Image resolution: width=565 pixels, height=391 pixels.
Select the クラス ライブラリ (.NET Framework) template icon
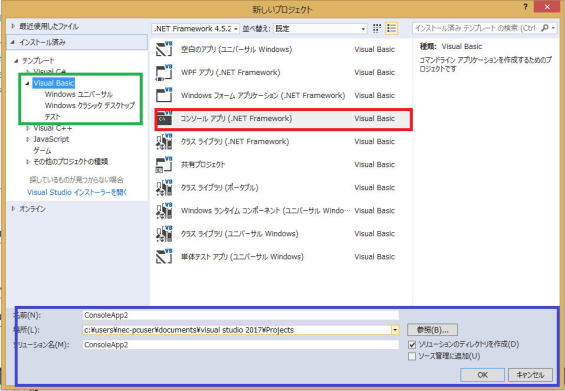point(164,141)
